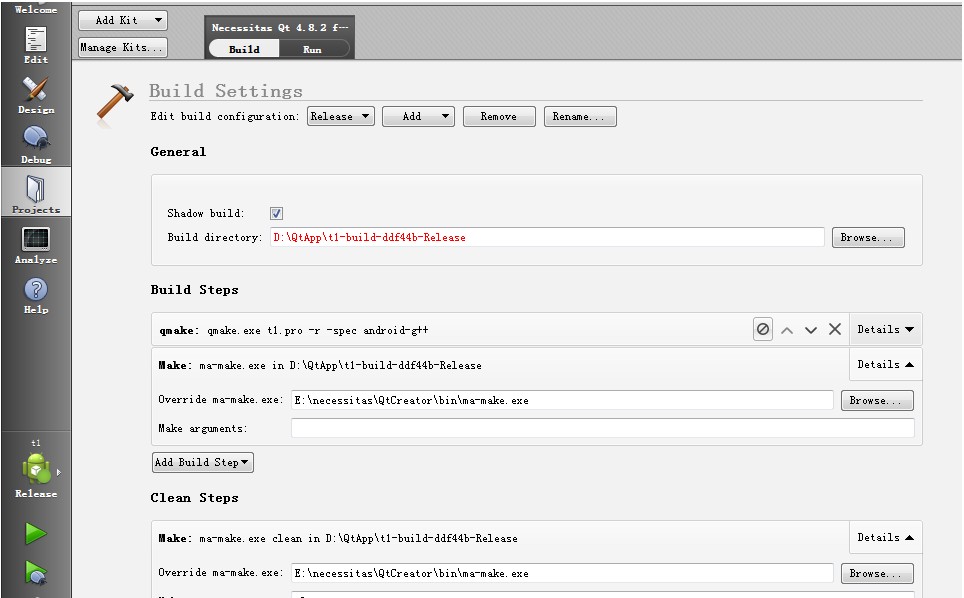Collapse the Make build step Details

pos(885,364)
